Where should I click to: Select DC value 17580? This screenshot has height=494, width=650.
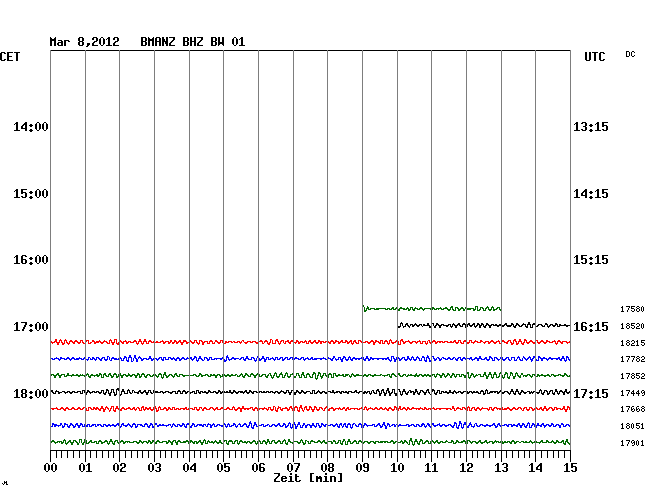633,309
